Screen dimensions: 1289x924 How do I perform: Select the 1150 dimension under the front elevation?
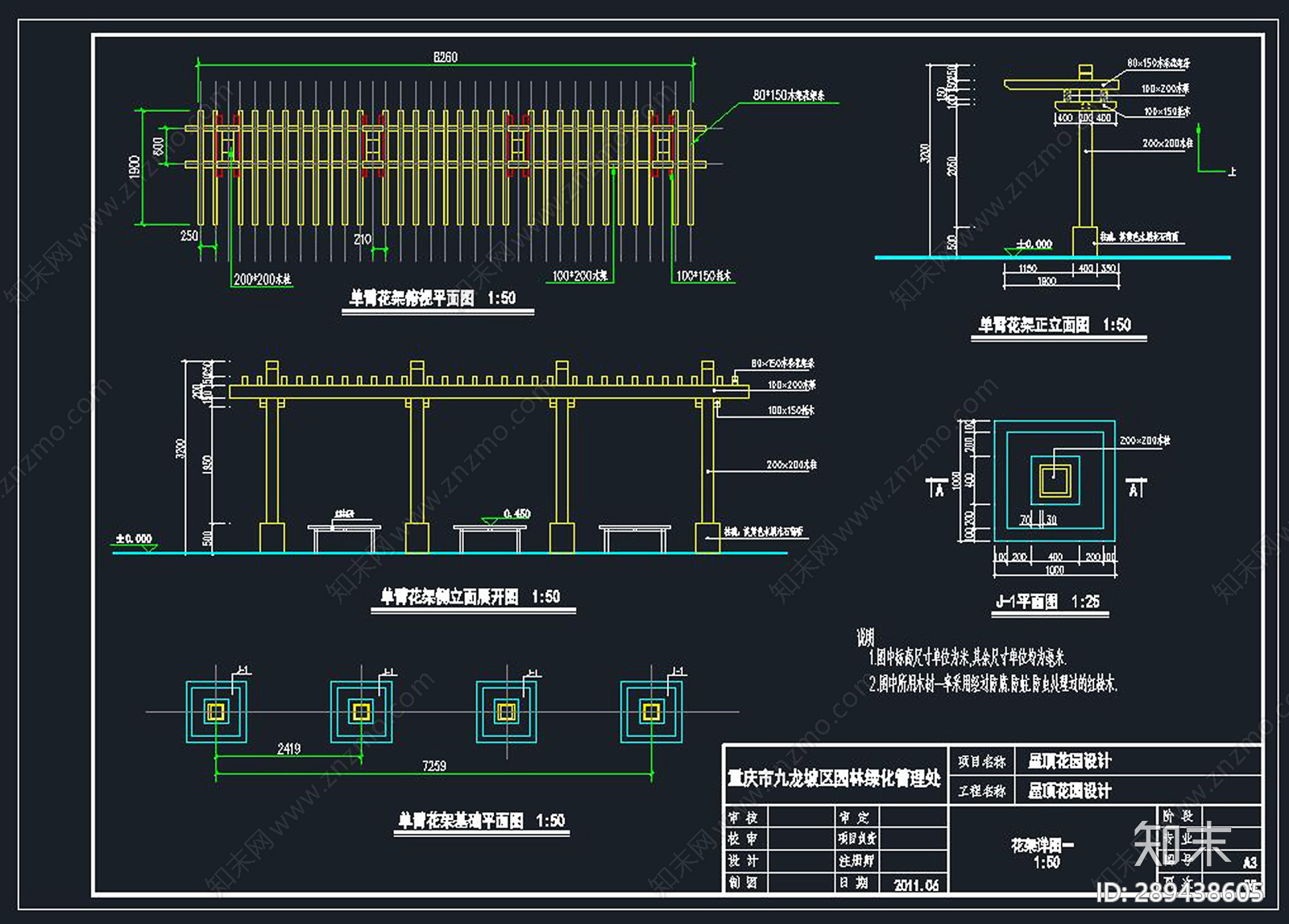coord(1027,269)
